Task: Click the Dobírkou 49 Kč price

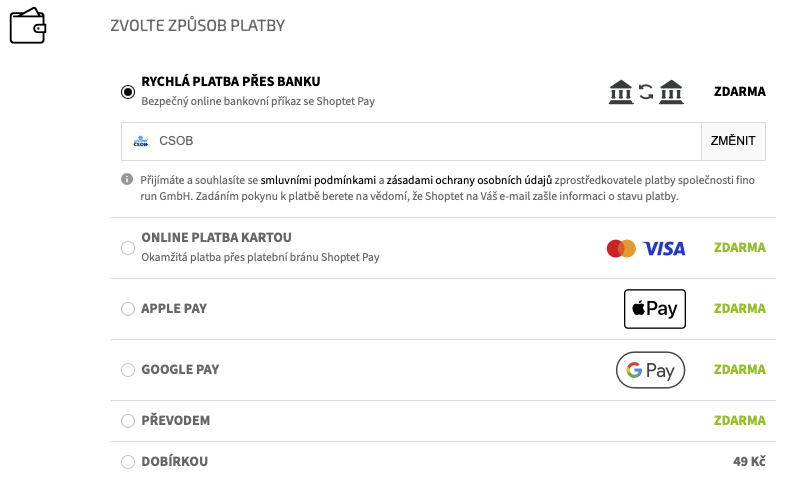Action: (749, 461)
